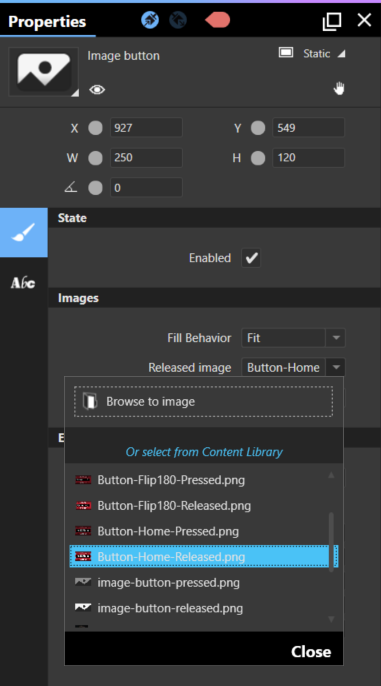
Task: Click the up arrow of the image list scrollbar
Action: click(x=331, y=475)
